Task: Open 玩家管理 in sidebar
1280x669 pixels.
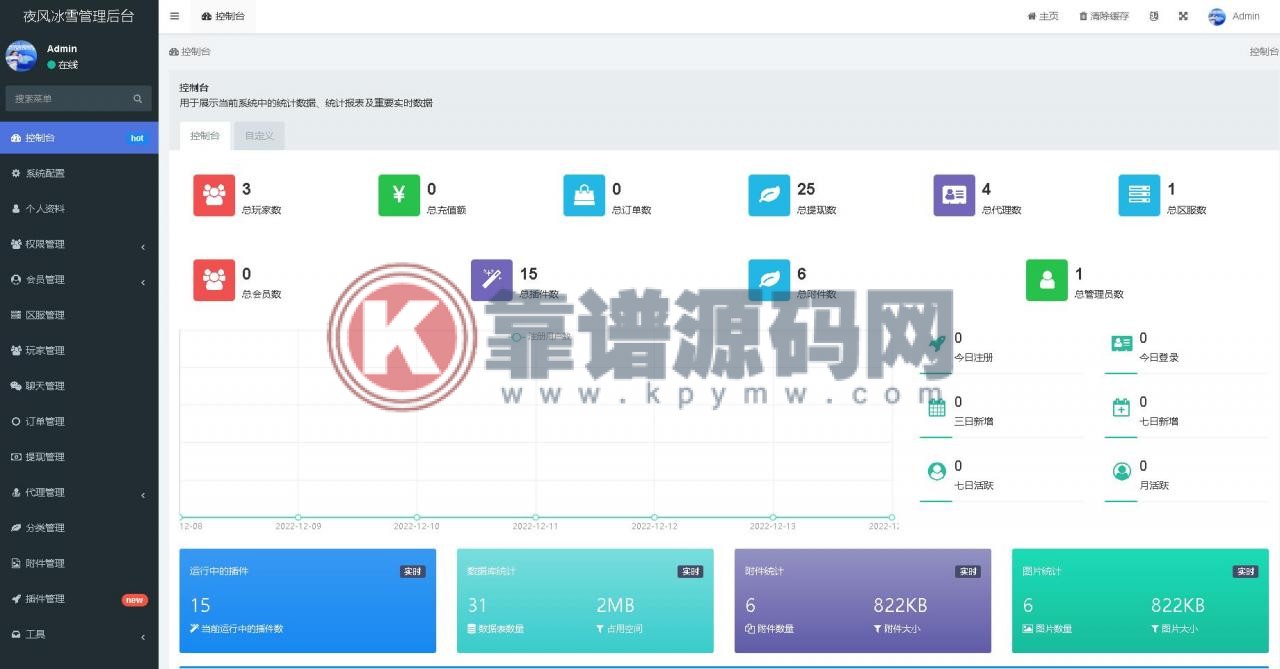Action: 79,350
